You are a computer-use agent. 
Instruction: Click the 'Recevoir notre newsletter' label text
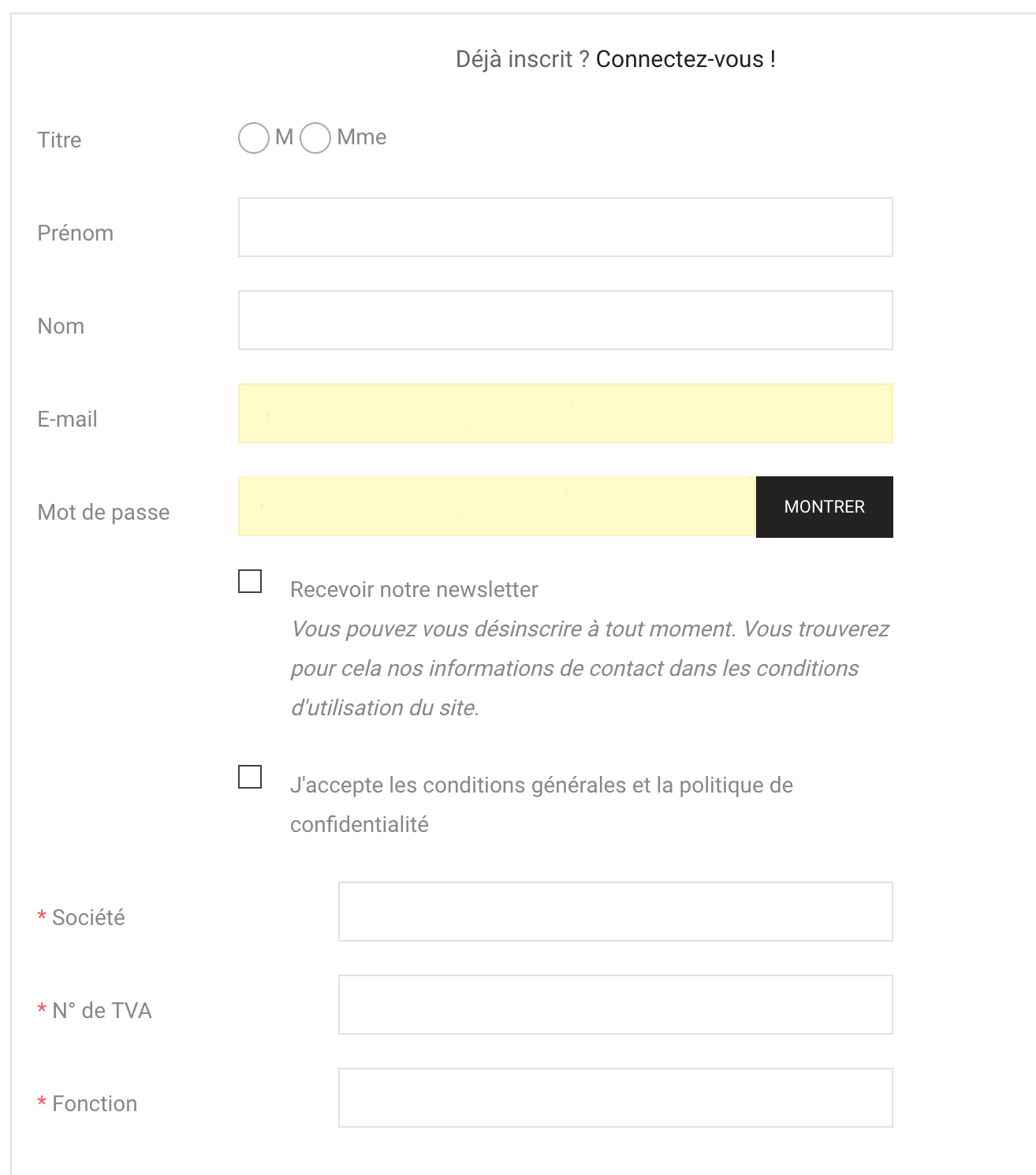414,590
